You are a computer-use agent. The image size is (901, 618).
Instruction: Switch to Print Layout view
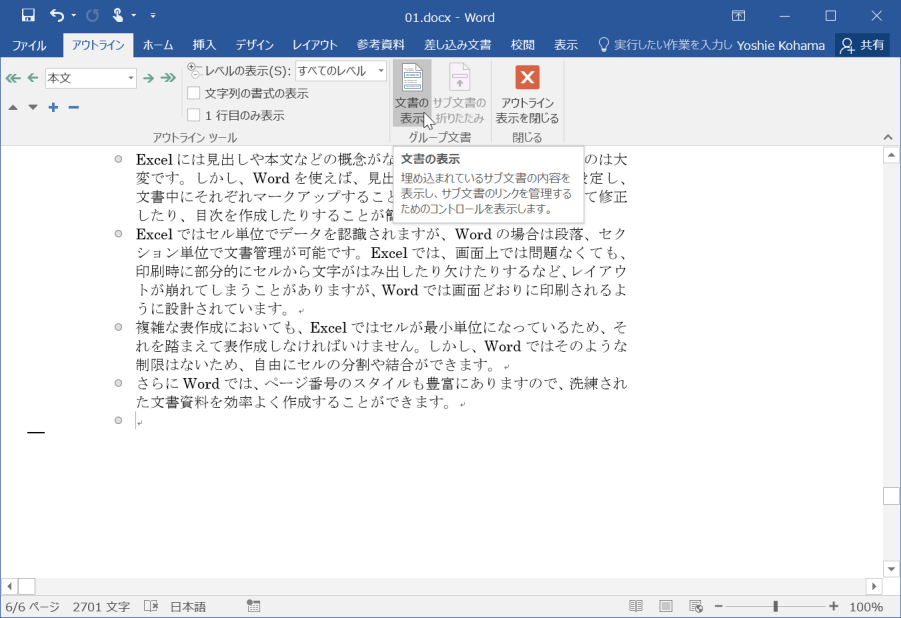666,606
